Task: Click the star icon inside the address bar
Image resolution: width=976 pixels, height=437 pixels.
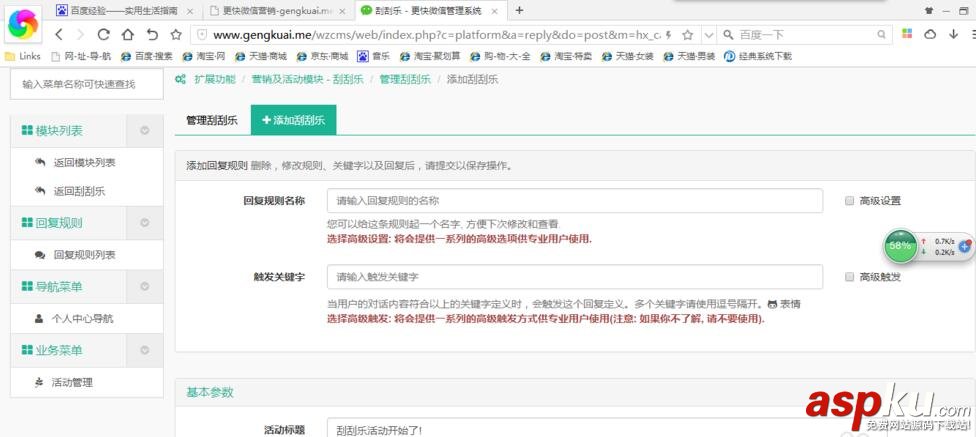Action: click(687, 35)
